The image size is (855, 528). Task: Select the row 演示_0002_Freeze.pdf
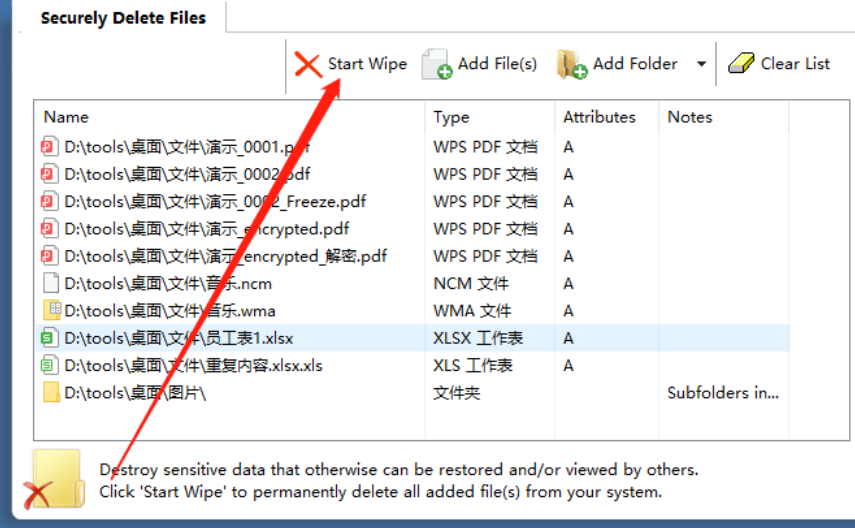click(412, 201)
